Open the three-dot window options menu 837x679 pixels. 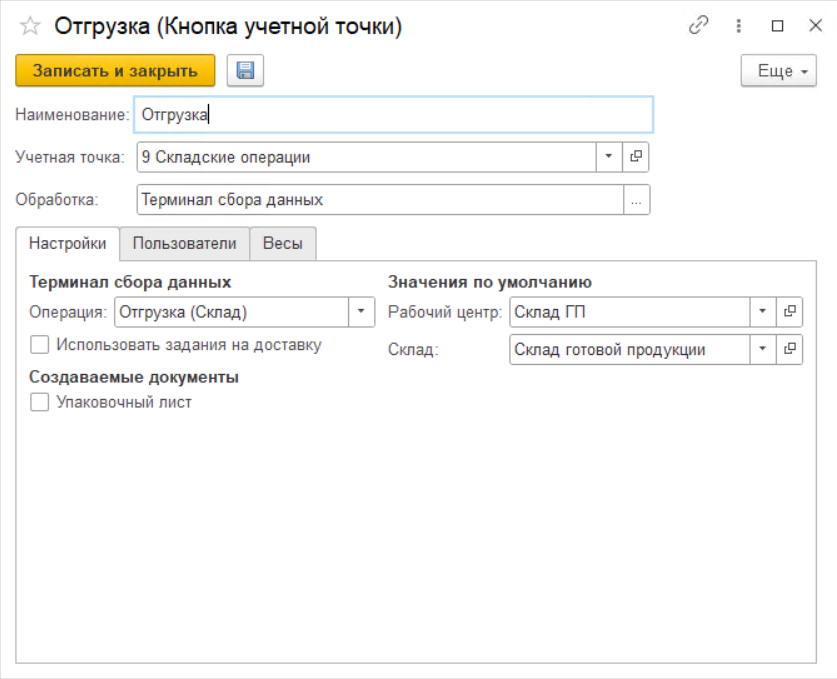739,27
